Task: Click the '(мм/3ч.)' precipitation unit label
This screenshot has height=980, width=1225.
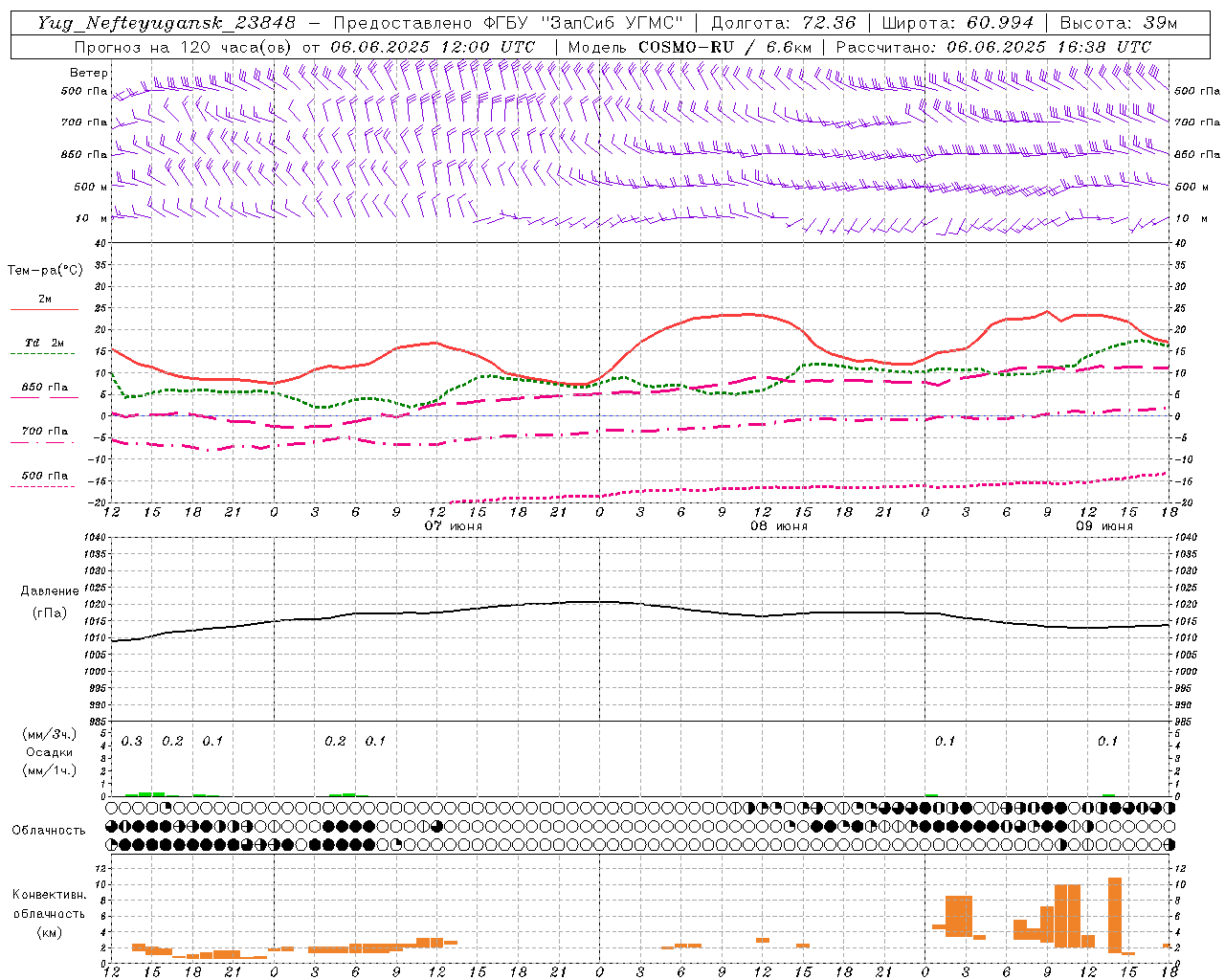Action: point(50,734)
